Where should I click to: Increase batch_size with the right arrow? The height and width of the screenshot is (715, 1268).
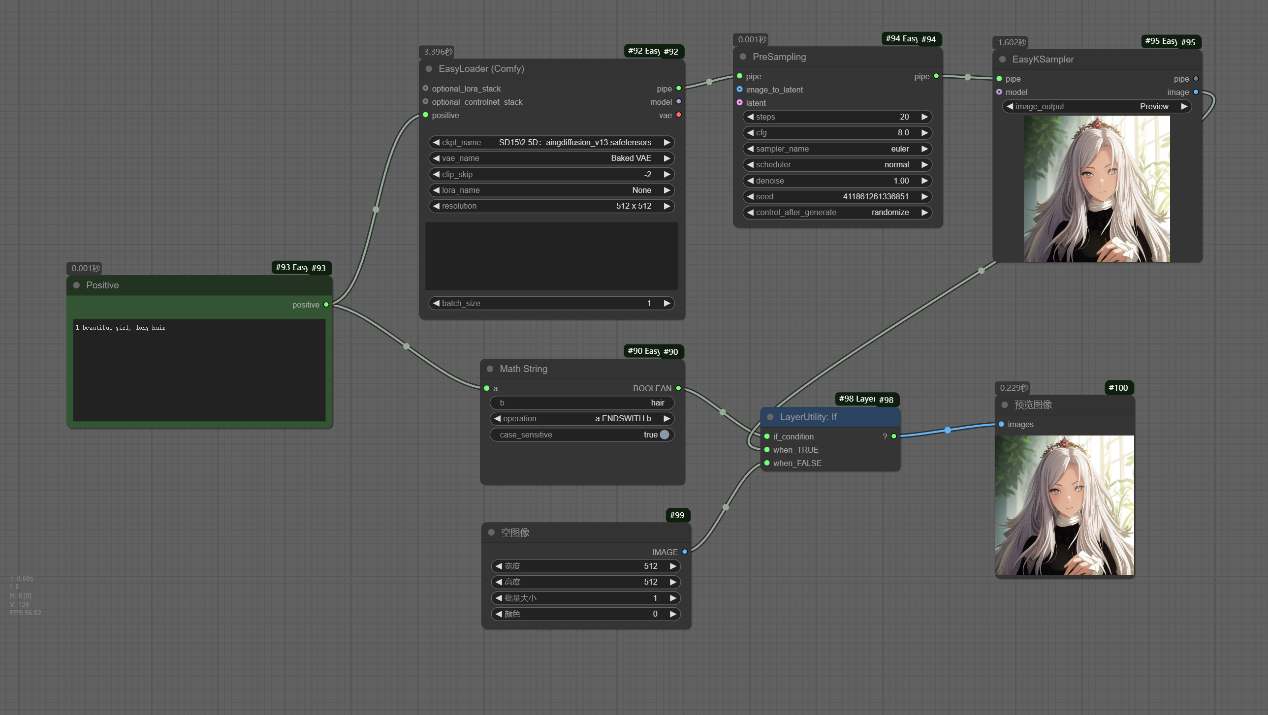(x=667, y=303)
